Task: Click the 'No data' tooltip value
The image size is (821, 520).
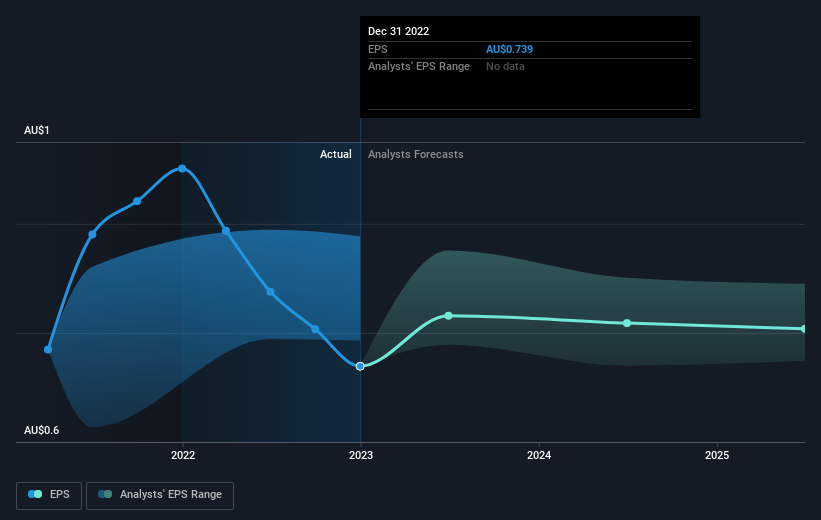Action: [x=505, y=67]
